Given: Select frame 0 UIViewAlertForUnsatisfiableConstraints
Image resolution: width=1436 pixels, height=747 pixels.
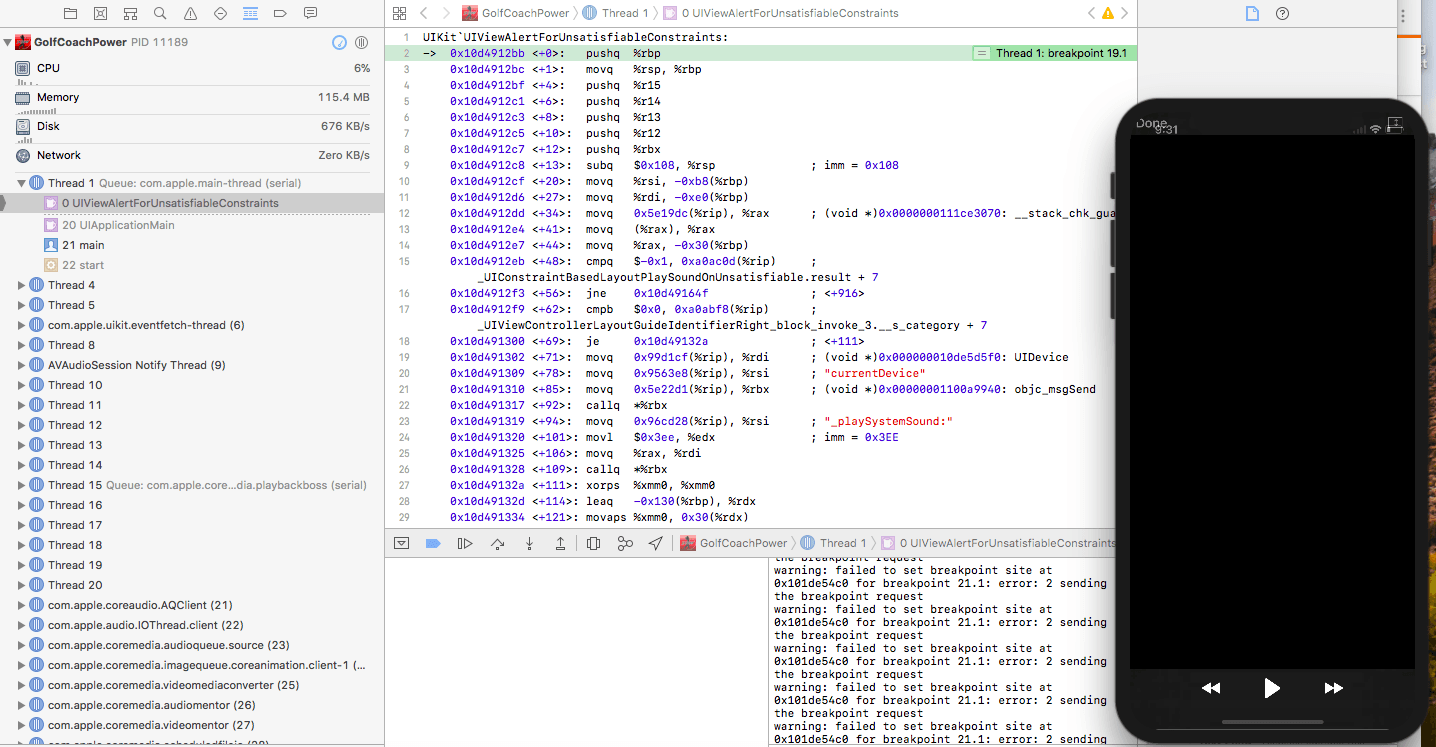Looking at the screenshot, I should pos(192,203).
